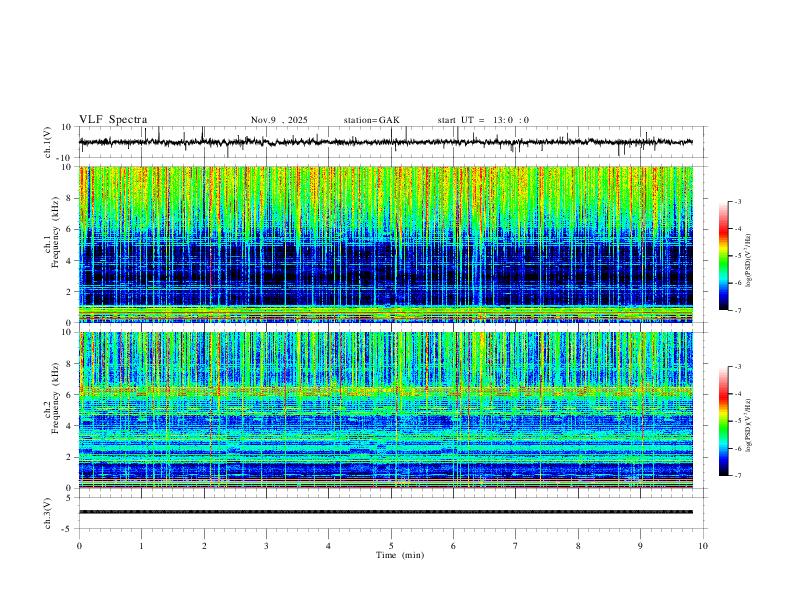Click time axis tick label "5"

coord(391,546)
